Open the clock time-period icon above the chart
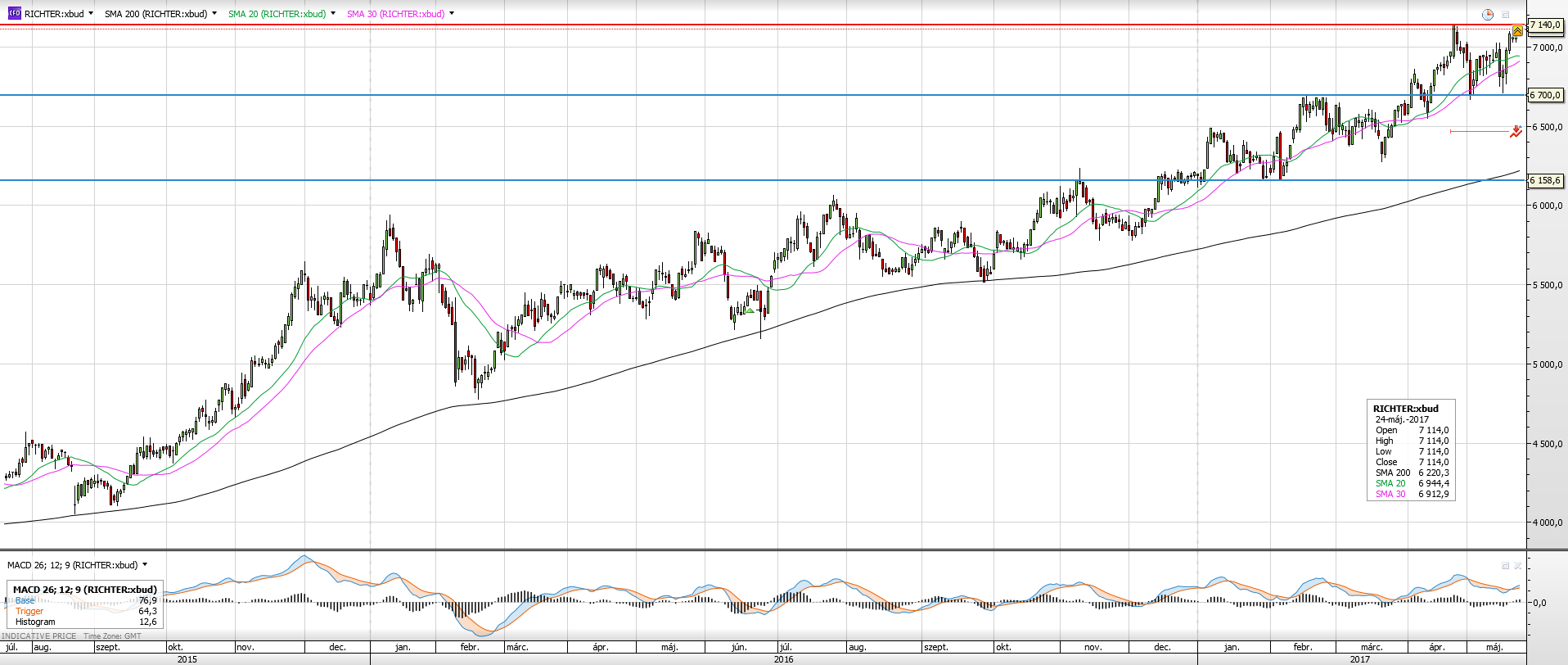Viewport: 1568px width, 665px height. click(1488, 14)
